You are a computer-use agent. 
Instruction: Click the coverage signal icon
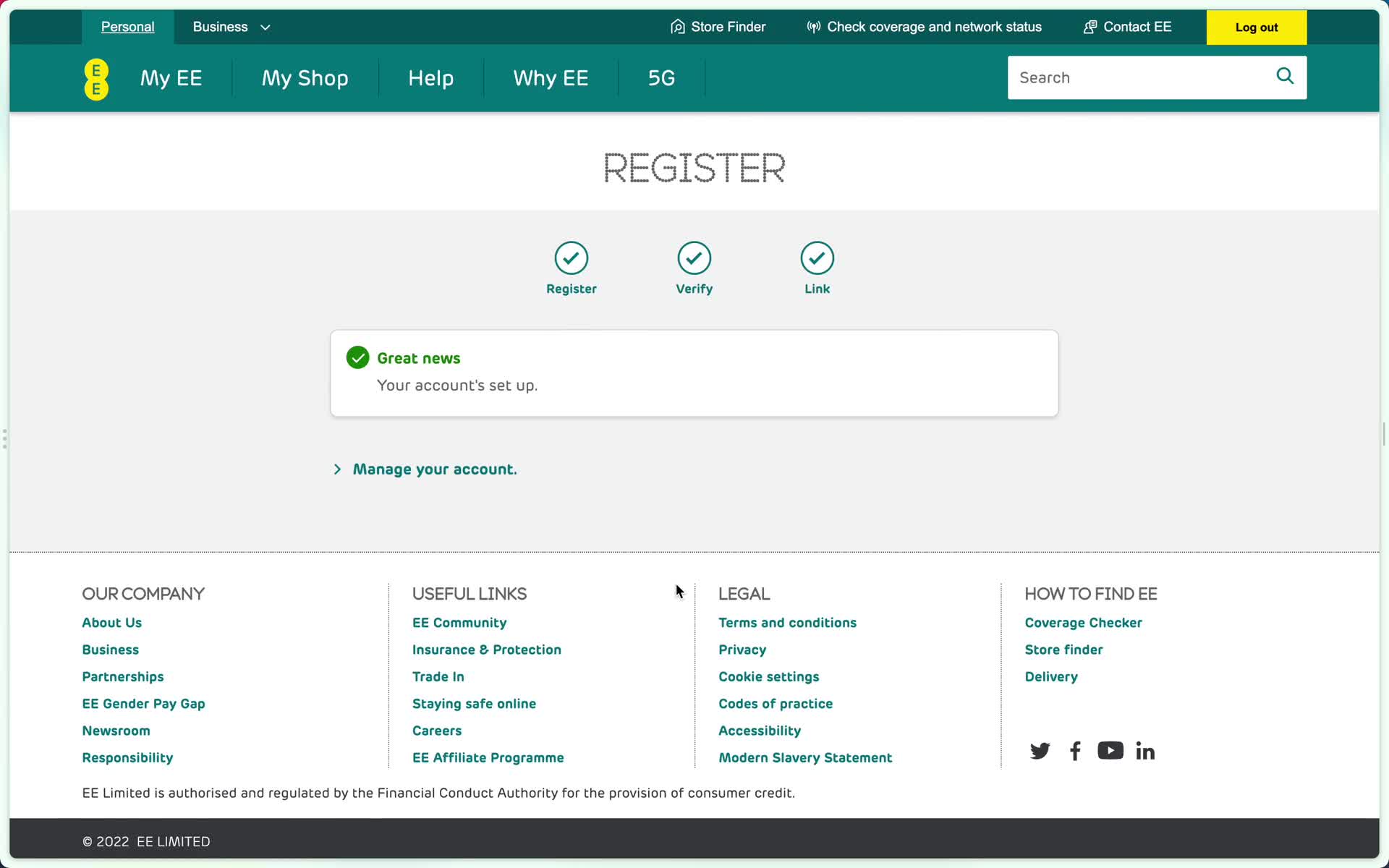(x=813, y=27)
